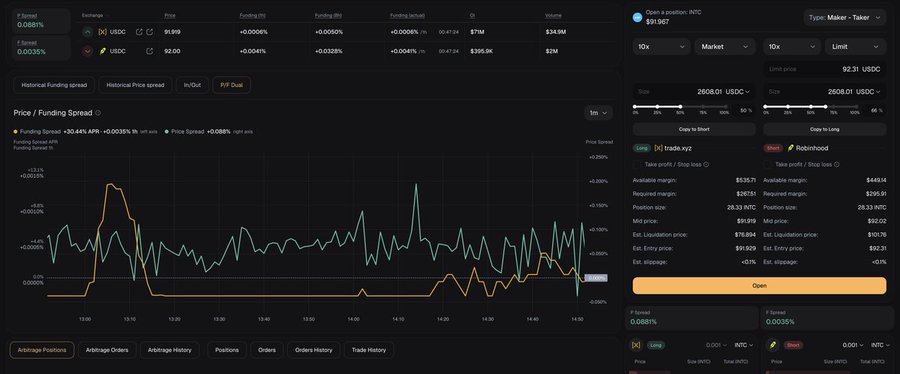Switch to Historical Price spread tab
Screen dimensions: 900x374
pos(135,85)
